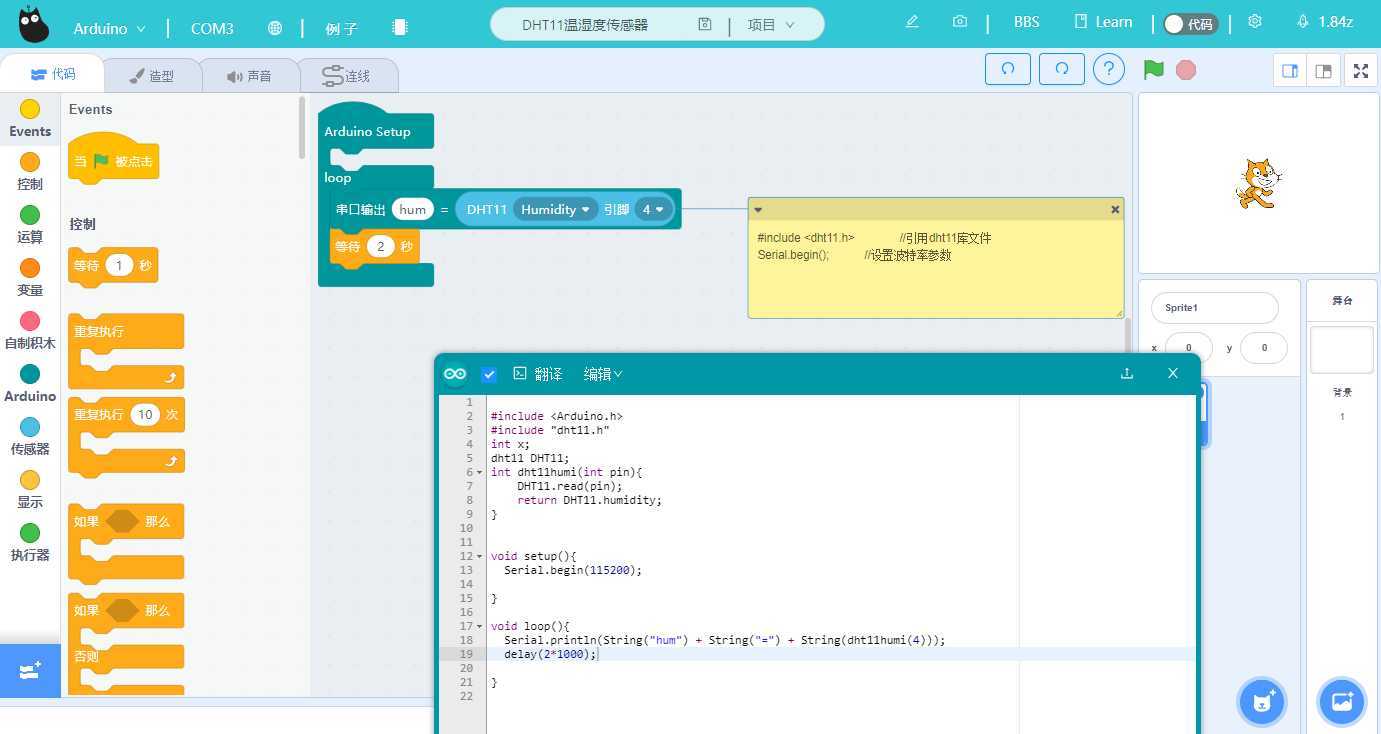
Task: Toggle the checkbox in code panel header
Action: coord(489,374)
